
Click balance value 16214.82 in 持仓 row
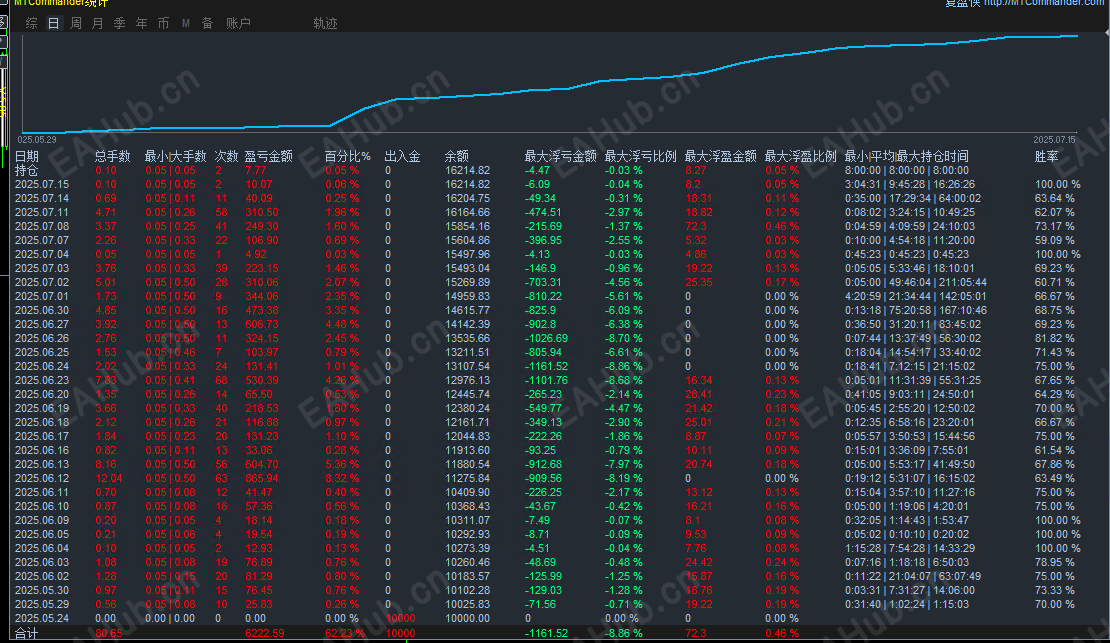pos(467,170)
